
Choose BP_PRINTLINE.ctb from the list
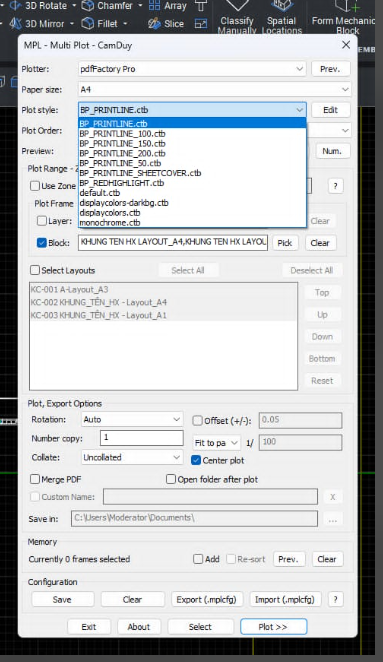[192, 124]
